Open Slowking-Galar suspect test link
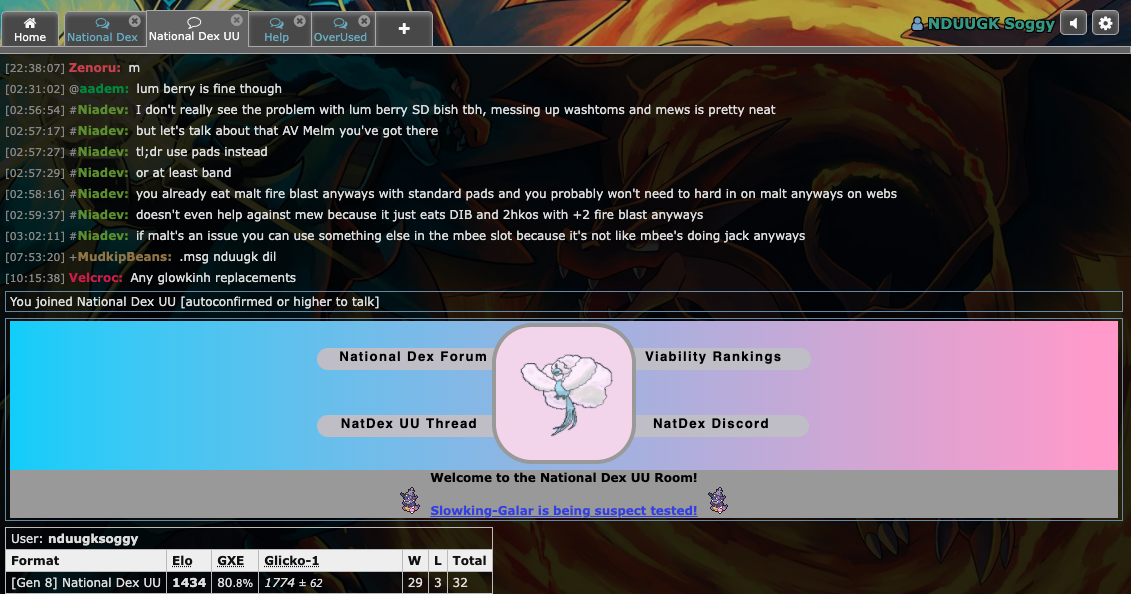This screenshot has height=594, width=1131. (563, 510)
